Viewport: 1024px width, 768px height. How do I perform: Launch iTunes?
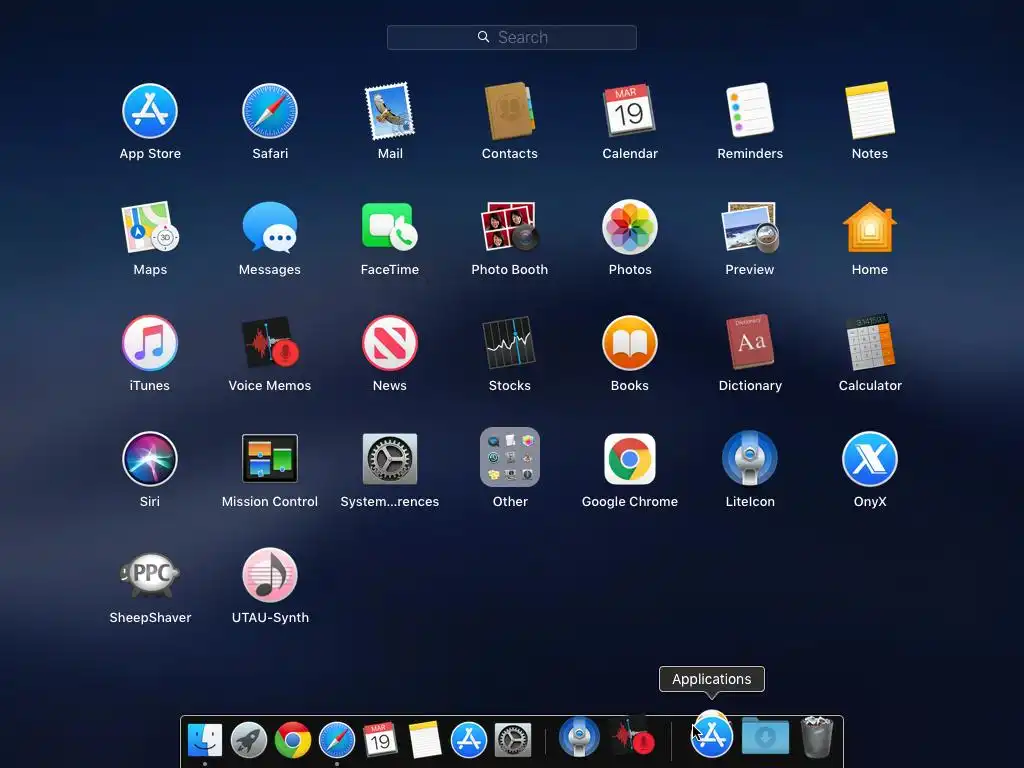pyautogui.click(x=150, y=343)
